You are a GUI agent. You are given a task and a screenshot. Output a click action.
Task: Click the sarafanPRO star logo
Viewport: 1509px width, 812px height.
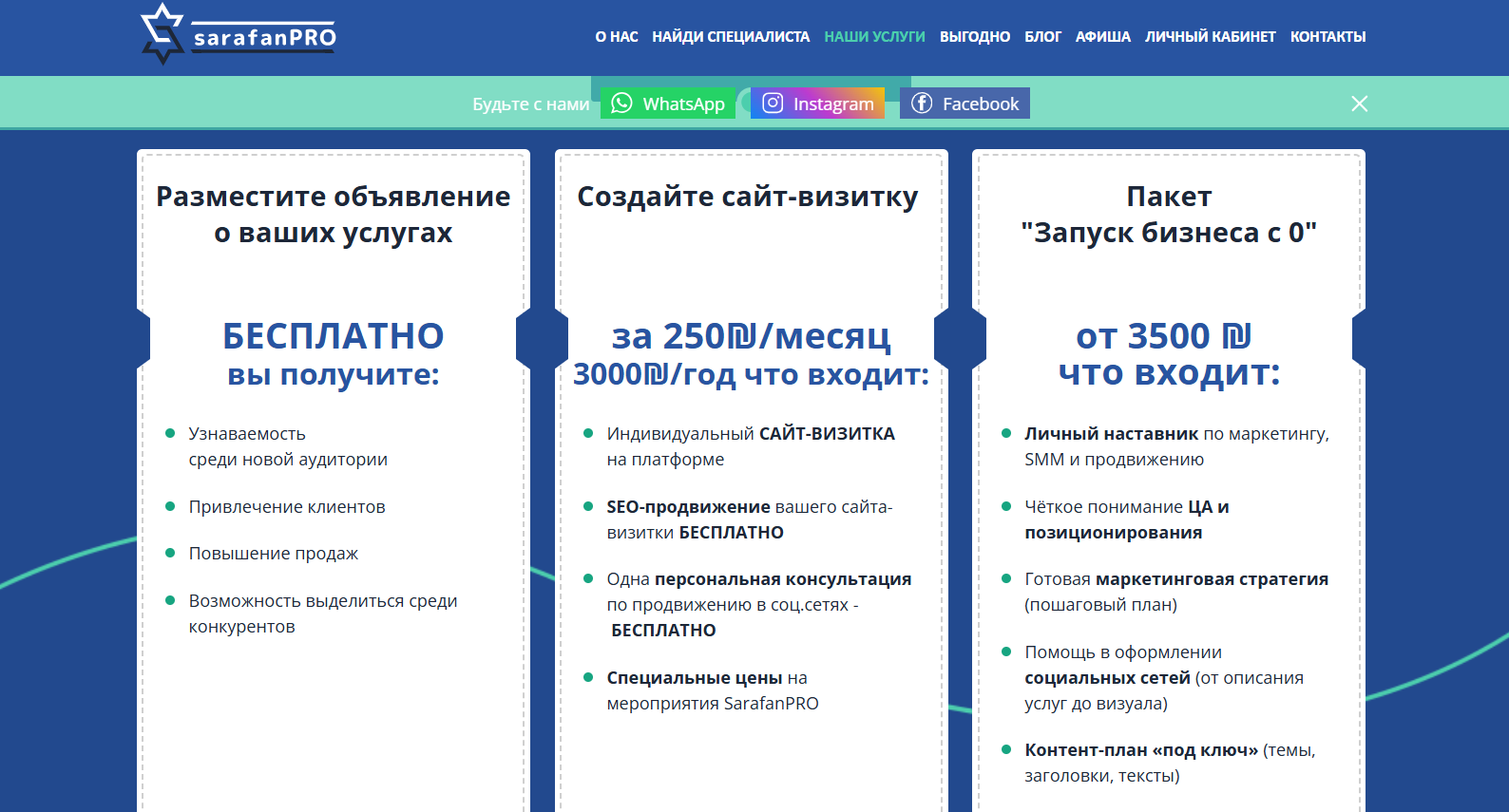coord(162,34)
